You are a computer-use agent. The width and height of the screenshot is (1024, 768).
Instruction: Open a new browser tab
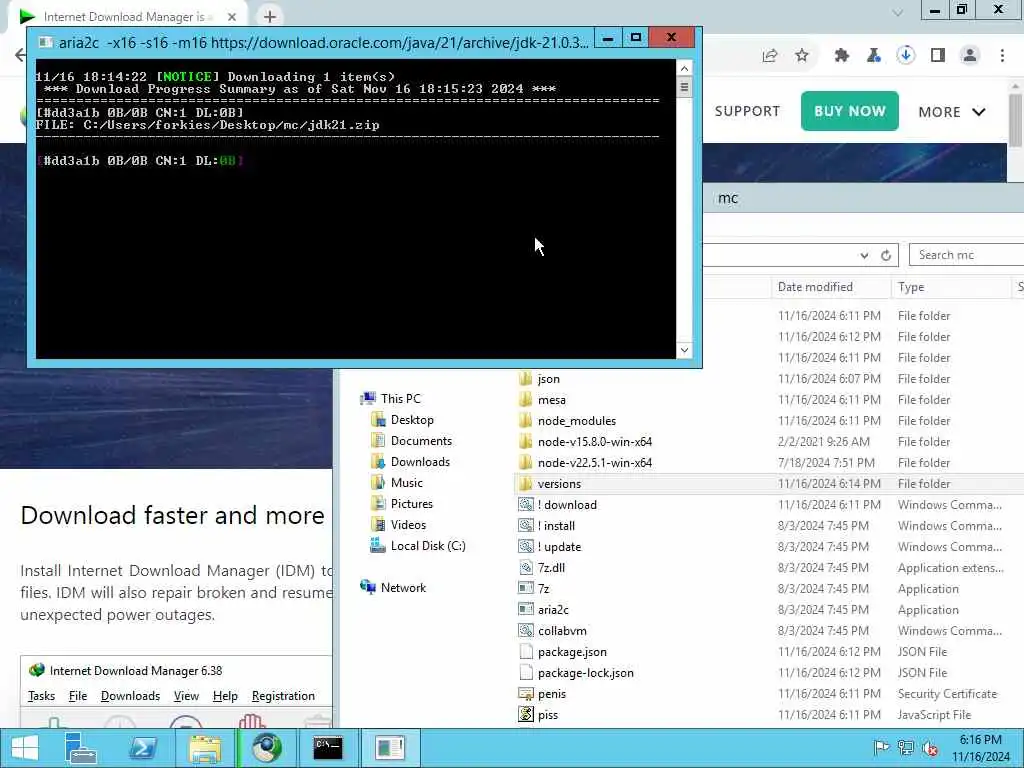coord(270,17)
